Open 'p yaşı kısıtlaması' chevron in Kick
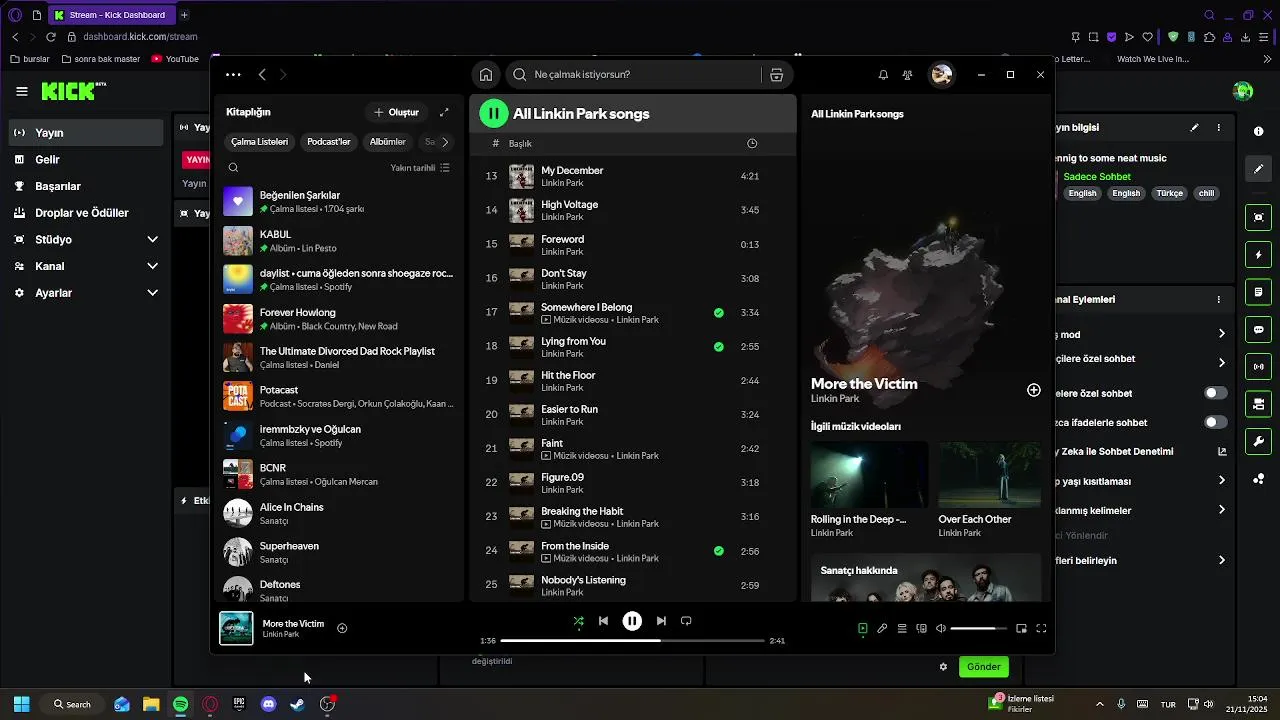The image size is (1280, 720). pyautogui.click(x=1221, y=481)
